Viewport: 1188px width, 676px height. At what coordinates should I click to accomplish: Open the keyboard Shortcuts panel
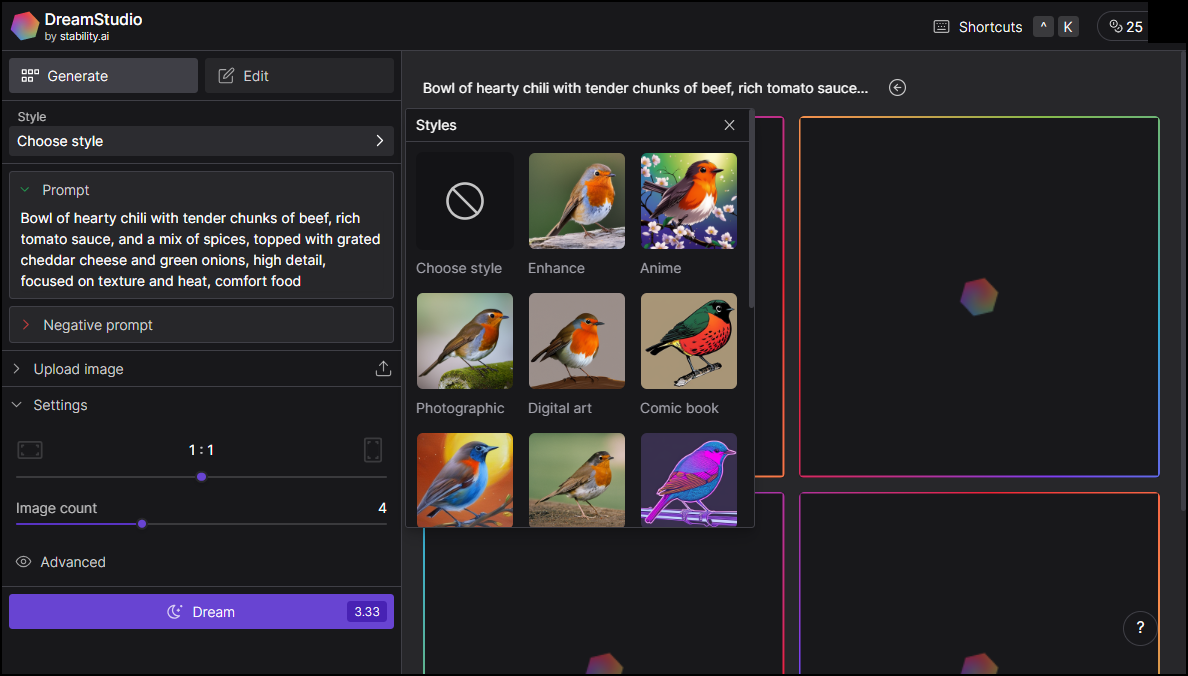point(977,27)
